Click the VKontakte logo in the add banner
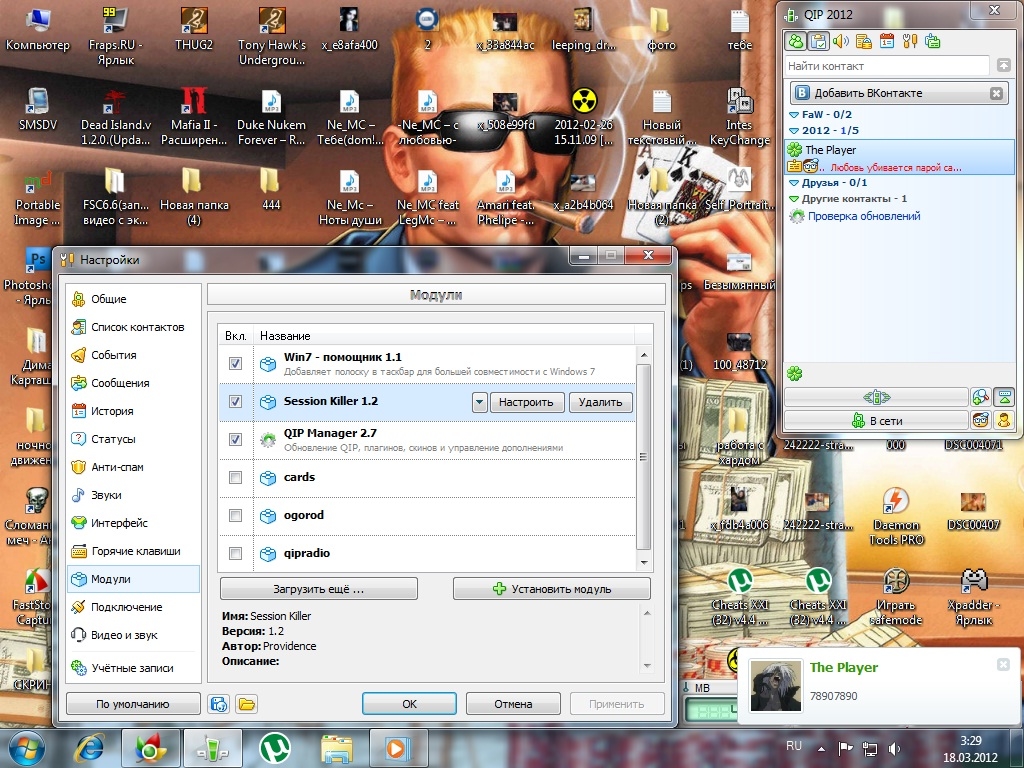This screenshot has height=768, width=1024. pyautogui.click(x=801, y=93)
